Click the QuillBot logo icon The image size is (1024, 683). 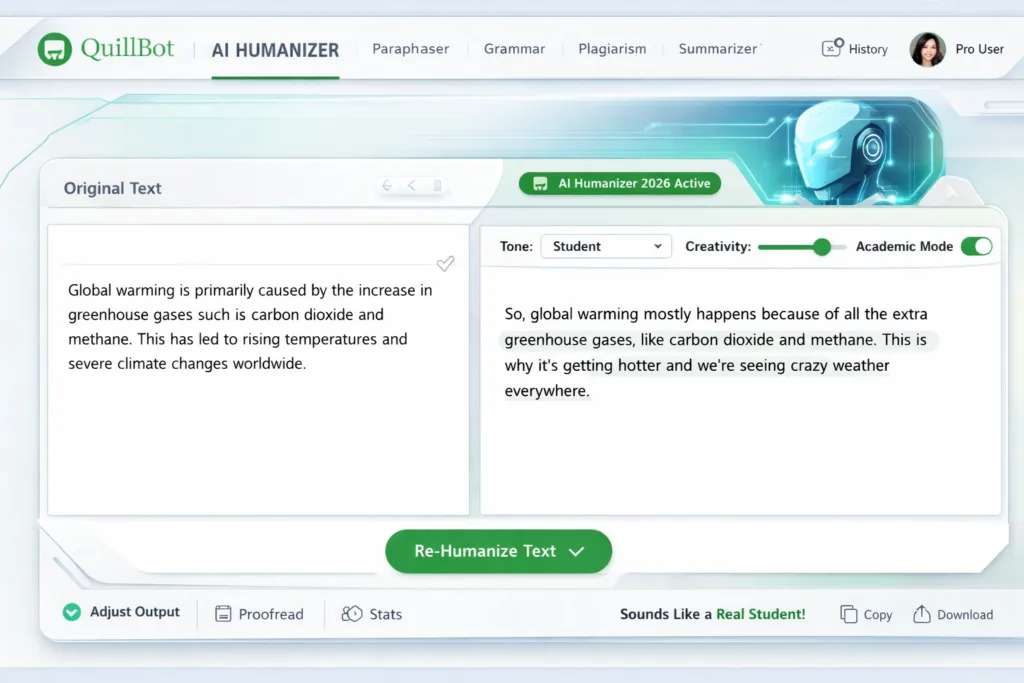click(x=55, y=48)
